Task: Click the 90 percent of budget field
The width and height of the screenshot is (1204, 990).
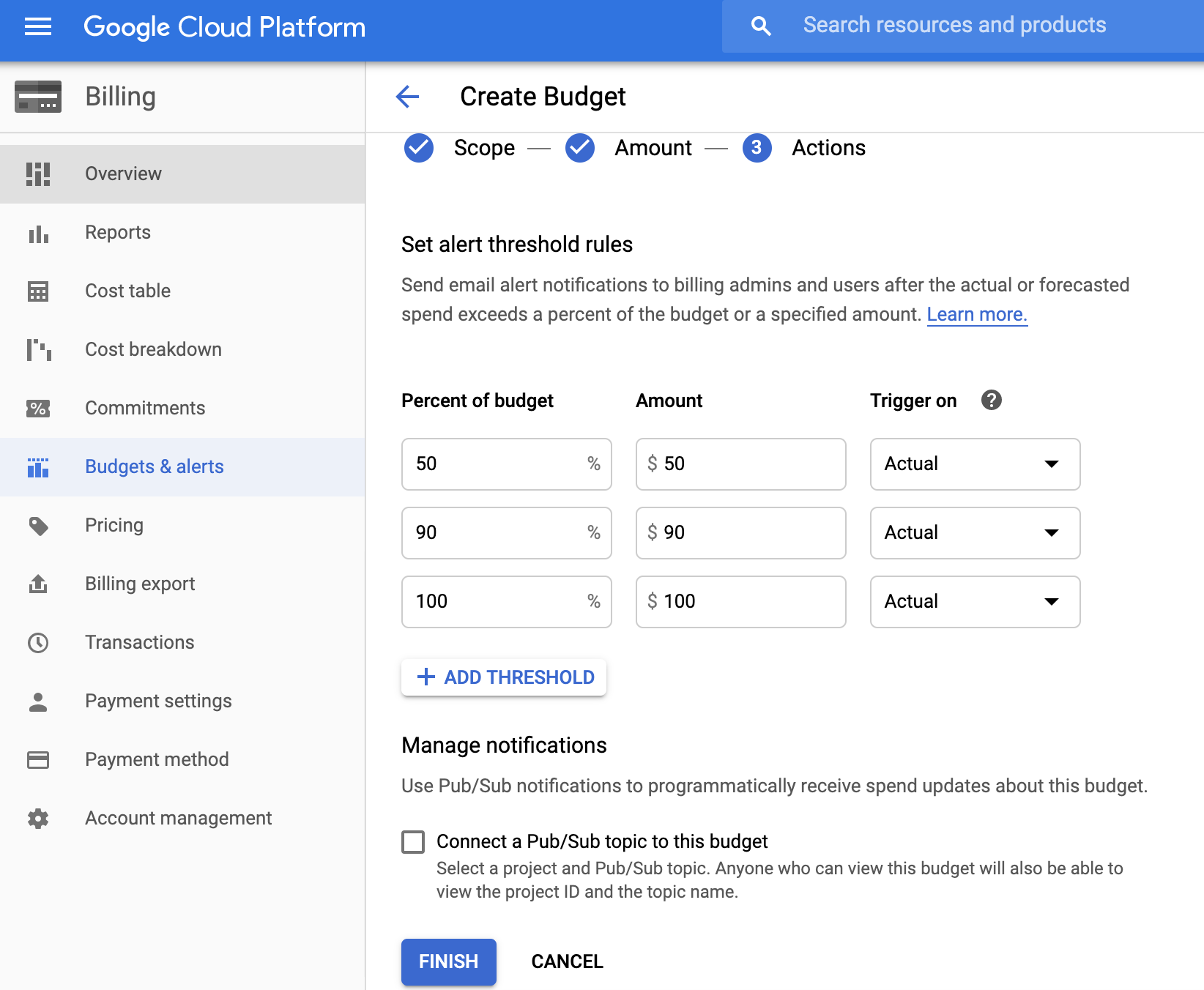Action: pos(507,533)
